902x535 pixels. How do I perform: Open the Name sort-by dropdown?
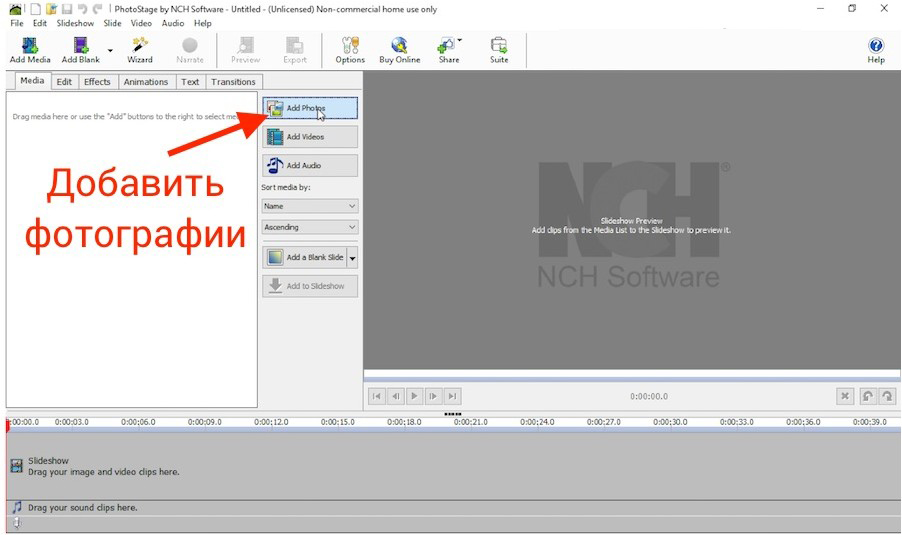tap(310, 206)
